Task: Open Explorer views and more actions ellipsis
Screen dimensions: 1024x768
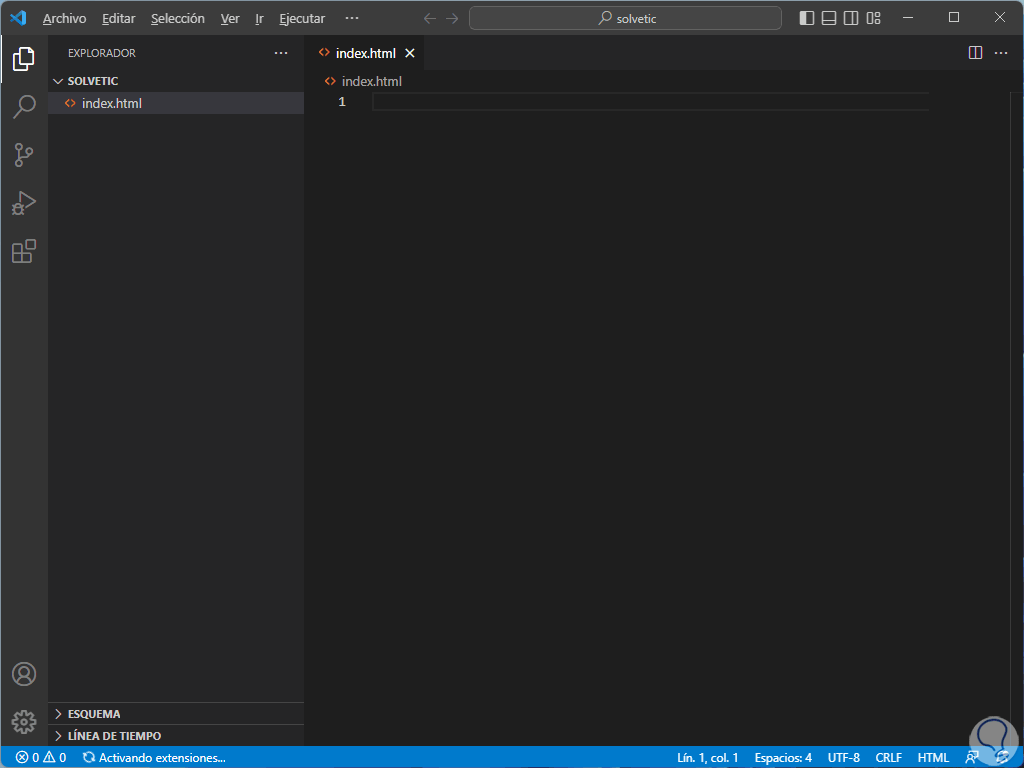Action: [281, 53]
